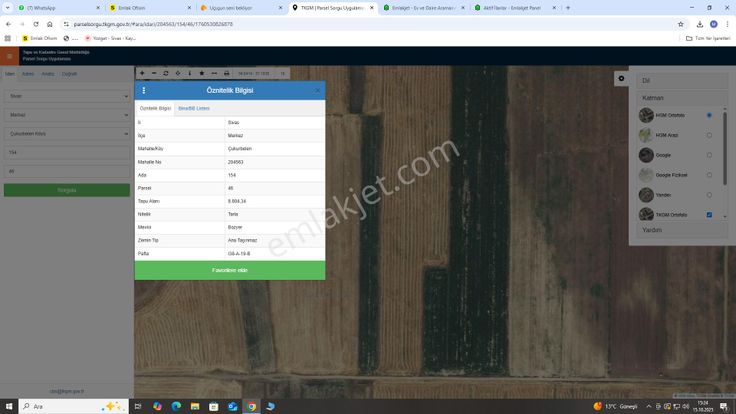Screen dimensions: 736x414
Task: Open the Çukurbelen Köyü neighborhood dropdown
Action: 66,133
